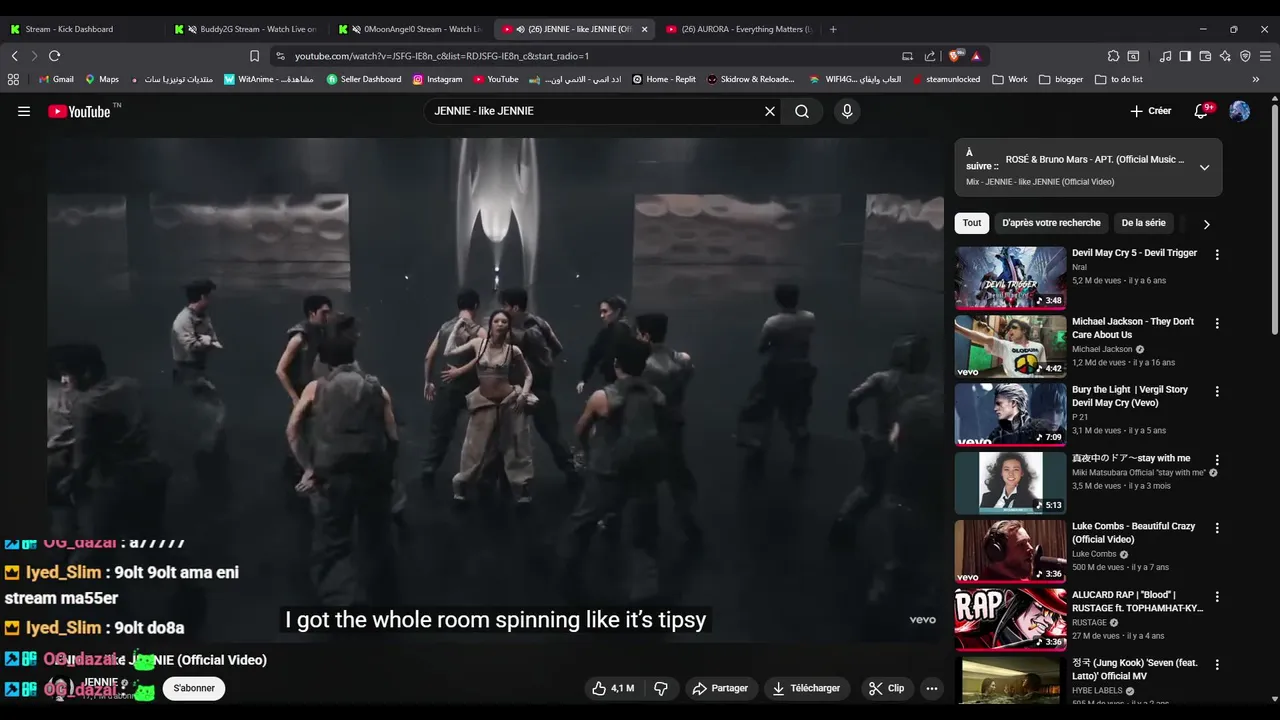Click the S'abonner button
The image size is (1280, 720).
point(194,688)
